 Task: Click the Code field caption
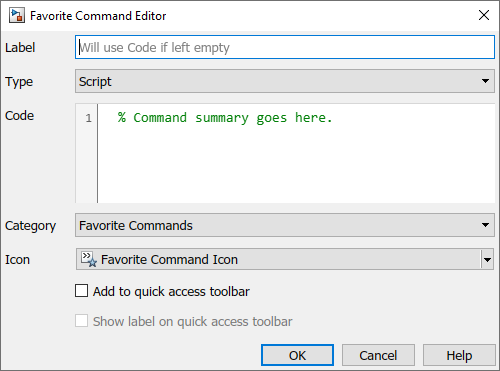coord(19,116)
